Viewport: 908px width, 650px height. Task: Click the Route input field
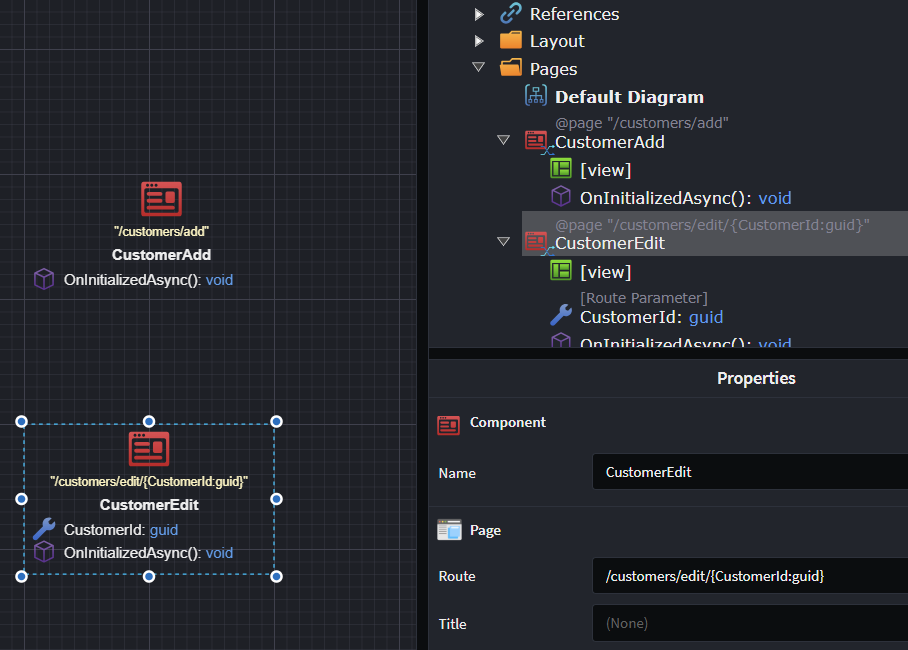click(x=749, y=576)
